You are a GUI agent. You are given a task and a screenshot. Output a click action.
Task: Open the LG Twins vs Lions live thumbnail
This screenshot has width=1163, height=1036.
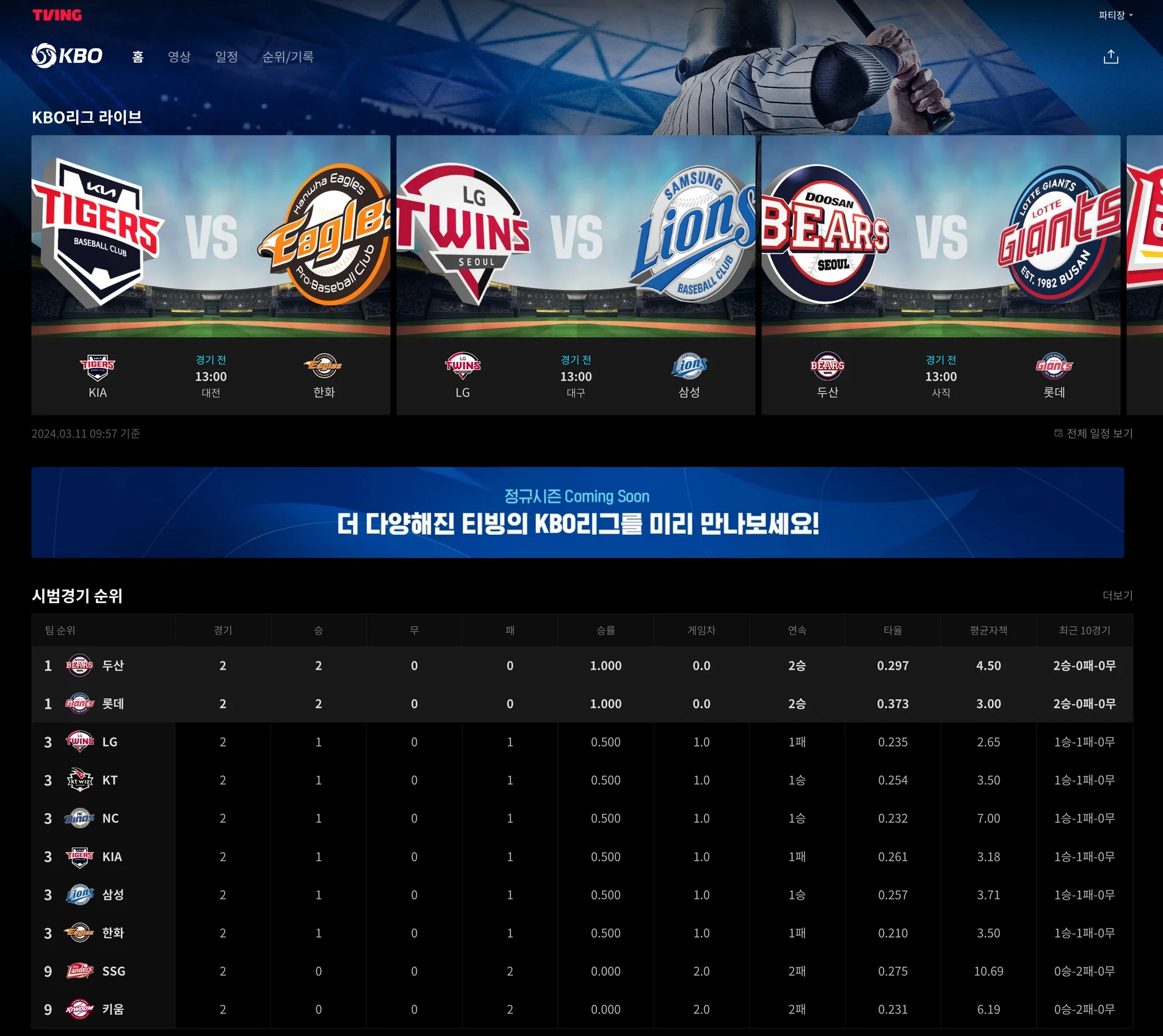click(576, 236)
